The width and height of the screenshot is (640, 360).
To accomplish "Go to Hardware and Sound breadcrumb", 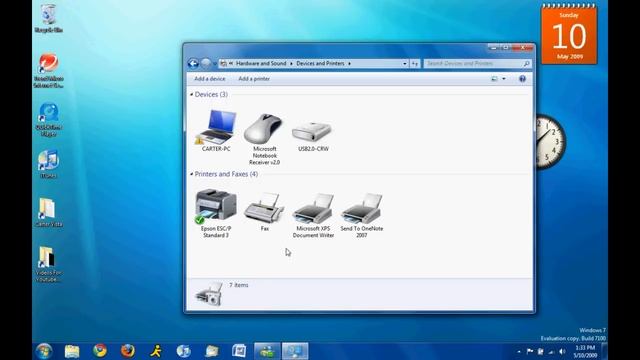I will (x=261, y=64).
